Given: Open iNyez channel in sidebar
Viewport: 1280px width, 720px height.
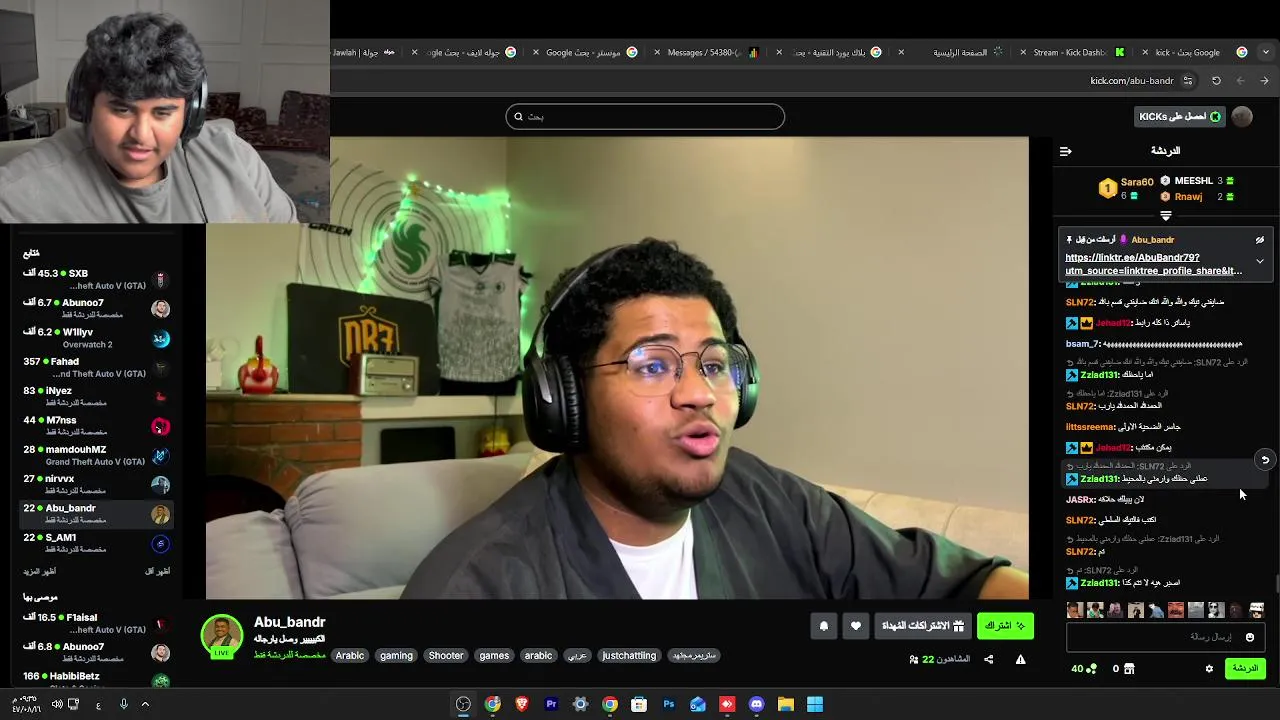Looking at the screenshot, I should 96,396.
